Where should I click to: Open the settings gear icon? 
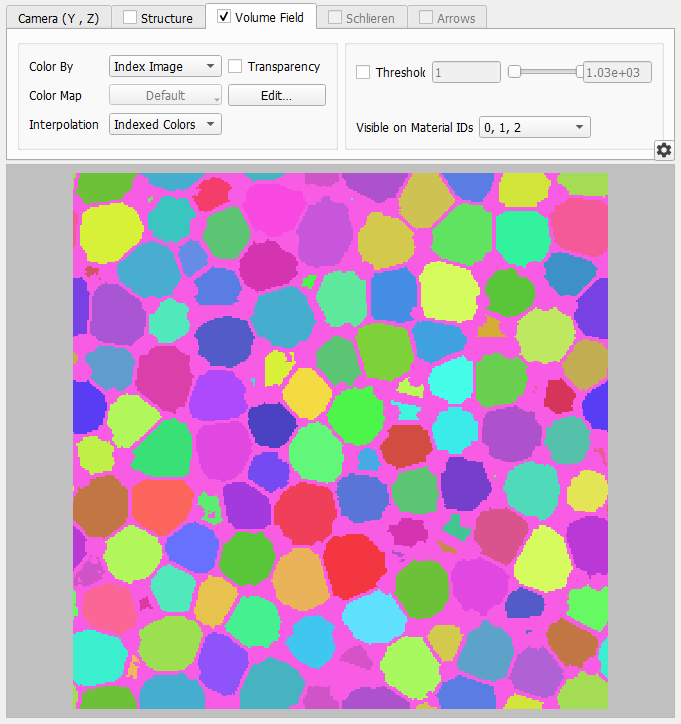tap(664, 150)
